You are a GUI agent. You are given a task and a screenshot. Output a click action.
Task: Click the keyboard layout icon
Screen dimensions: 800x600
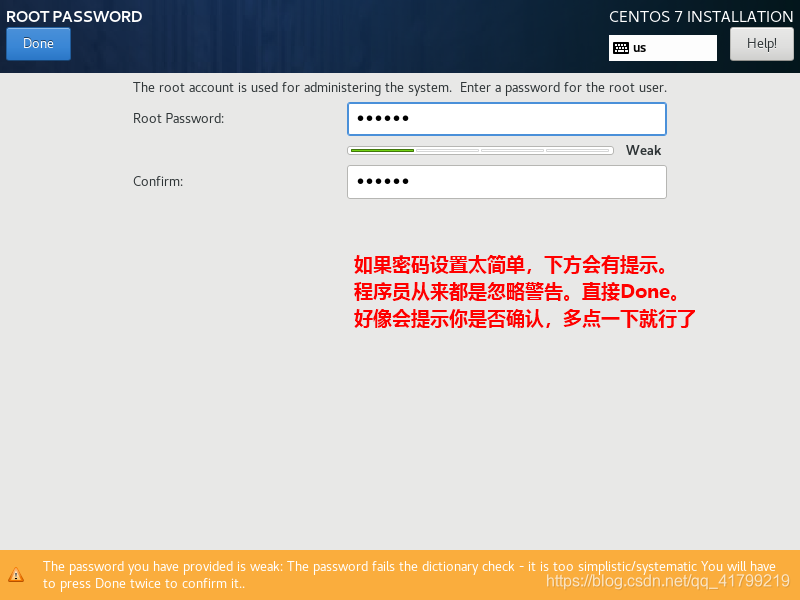click(x=621, y=48)
